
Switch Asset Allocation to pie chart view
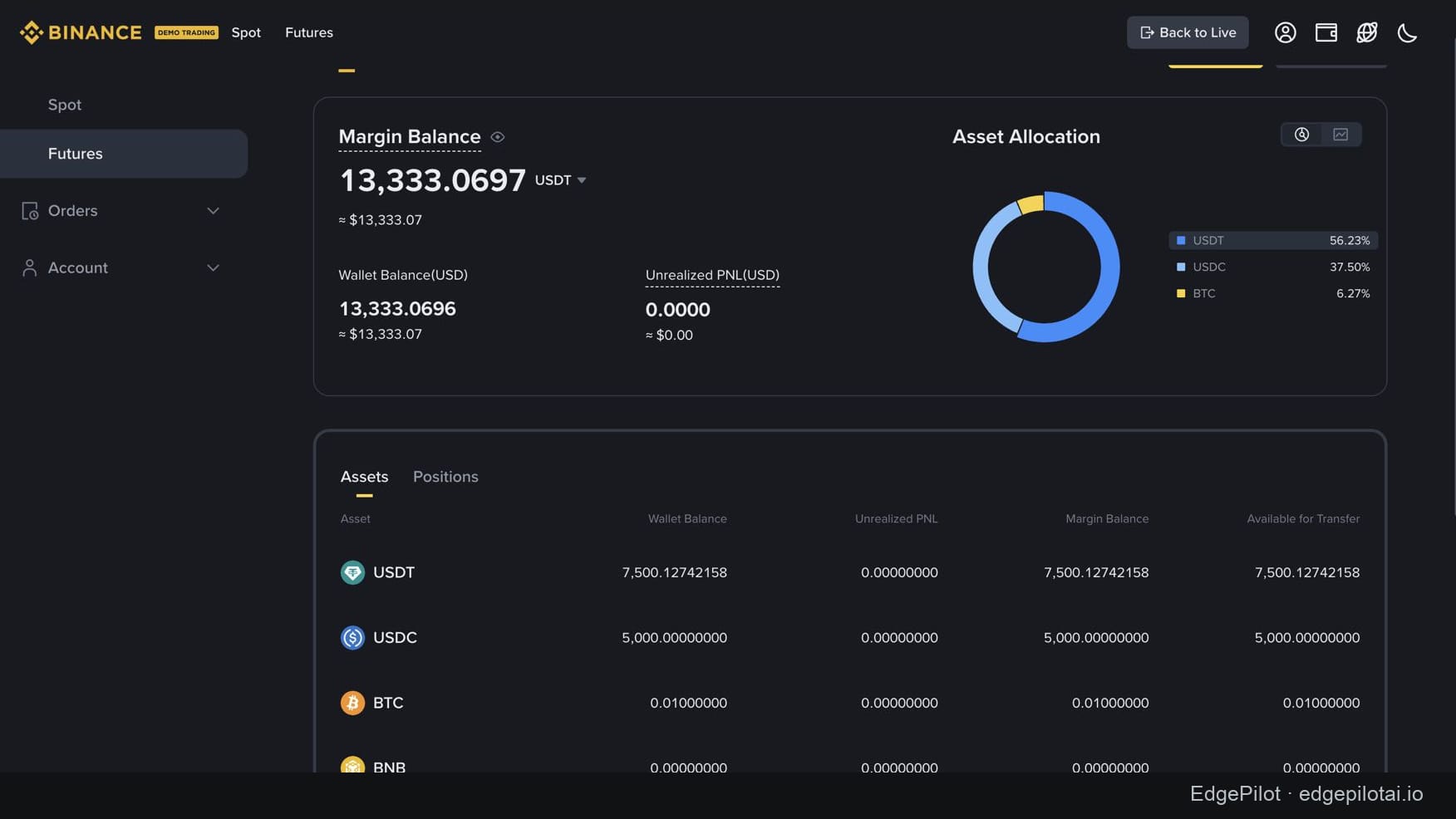pos(1301,135)
